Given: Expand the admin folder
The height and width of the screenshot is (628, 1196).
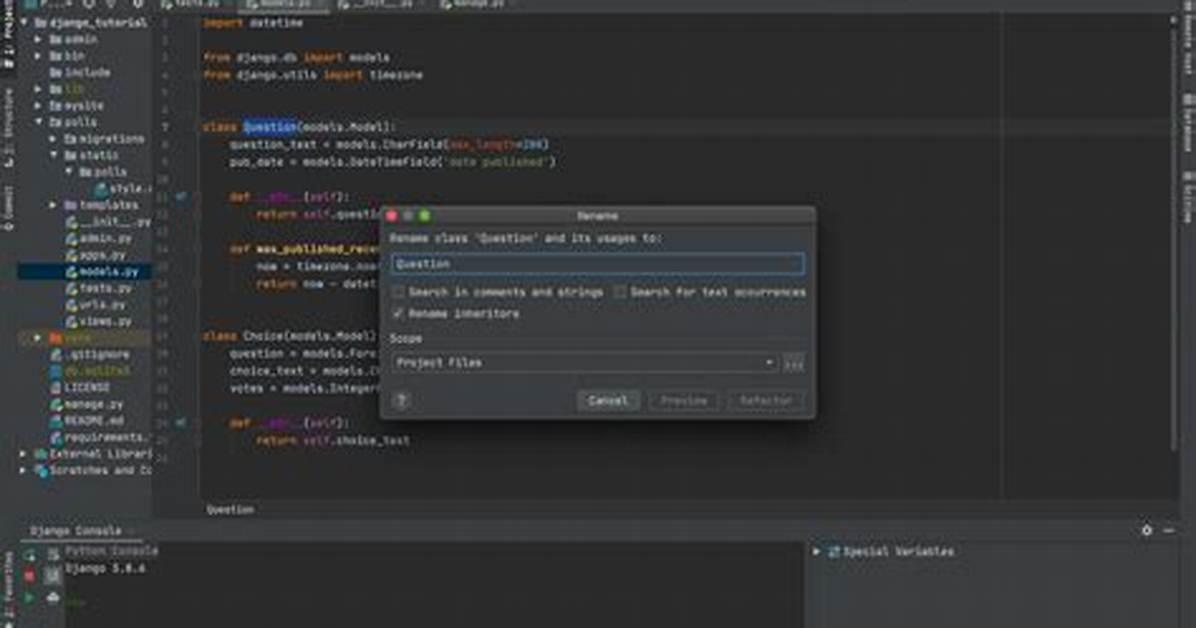Looking at the screenshot, I should 38,39.
